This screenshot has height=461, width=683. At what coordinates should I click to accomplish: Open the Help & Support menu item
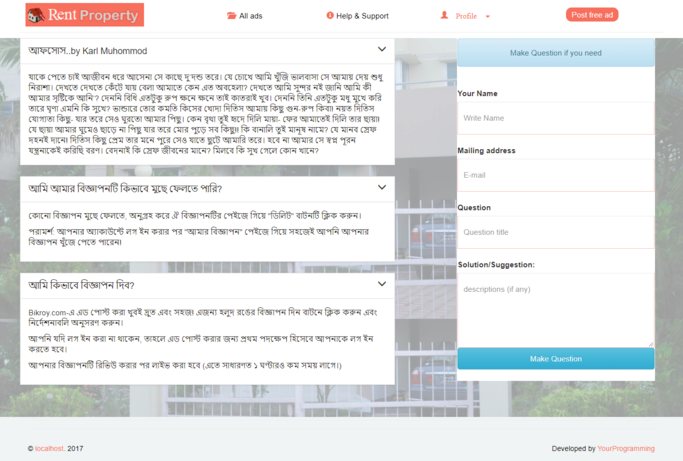coord(362,16)
